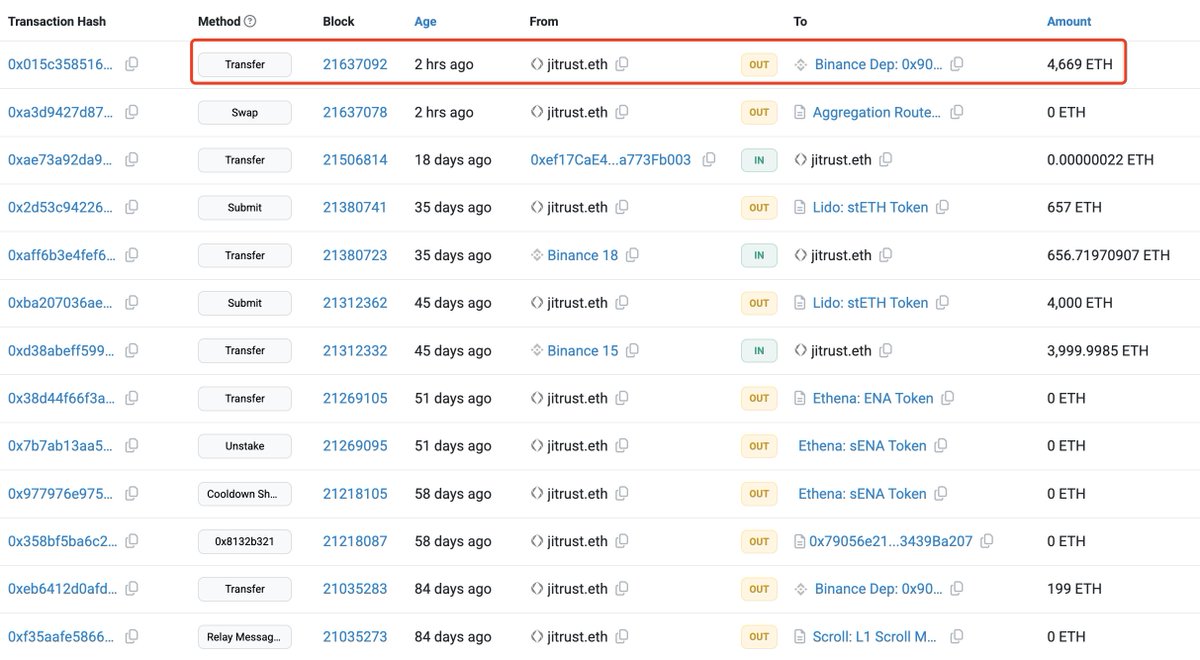Open the Aggregation Router contract page

coord(878,112)
